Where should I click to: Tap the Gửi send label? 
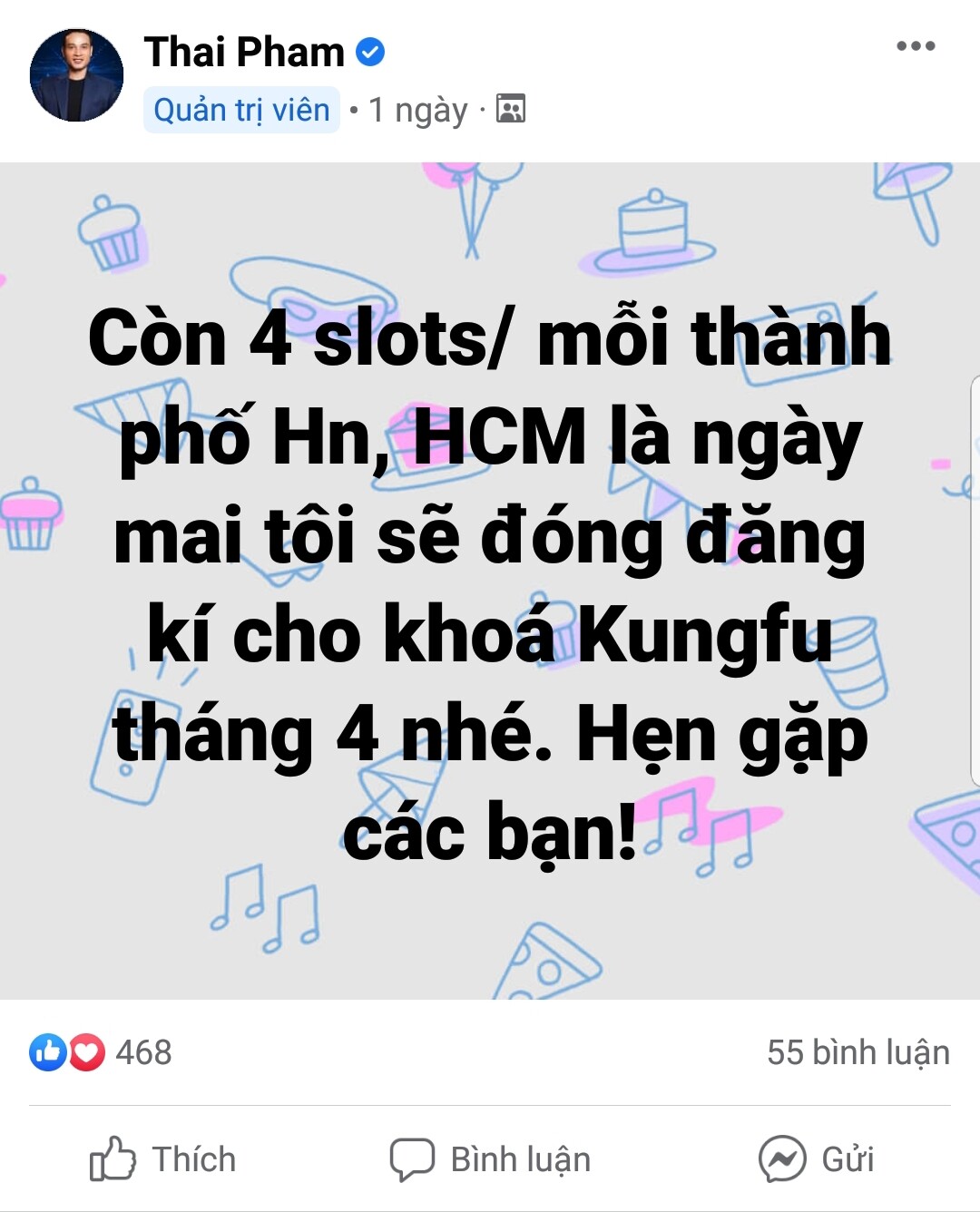(848, 1159)
